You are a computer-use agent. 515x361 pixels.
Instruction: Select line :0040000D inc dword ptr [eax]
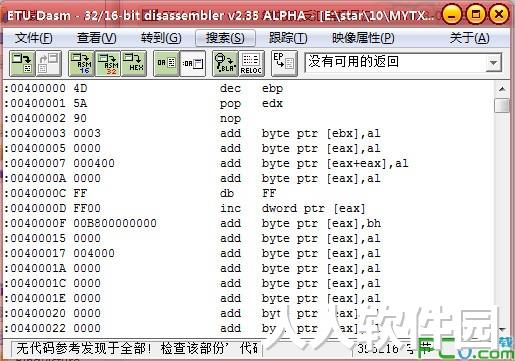pyautogui.click(x=248, y=209)
